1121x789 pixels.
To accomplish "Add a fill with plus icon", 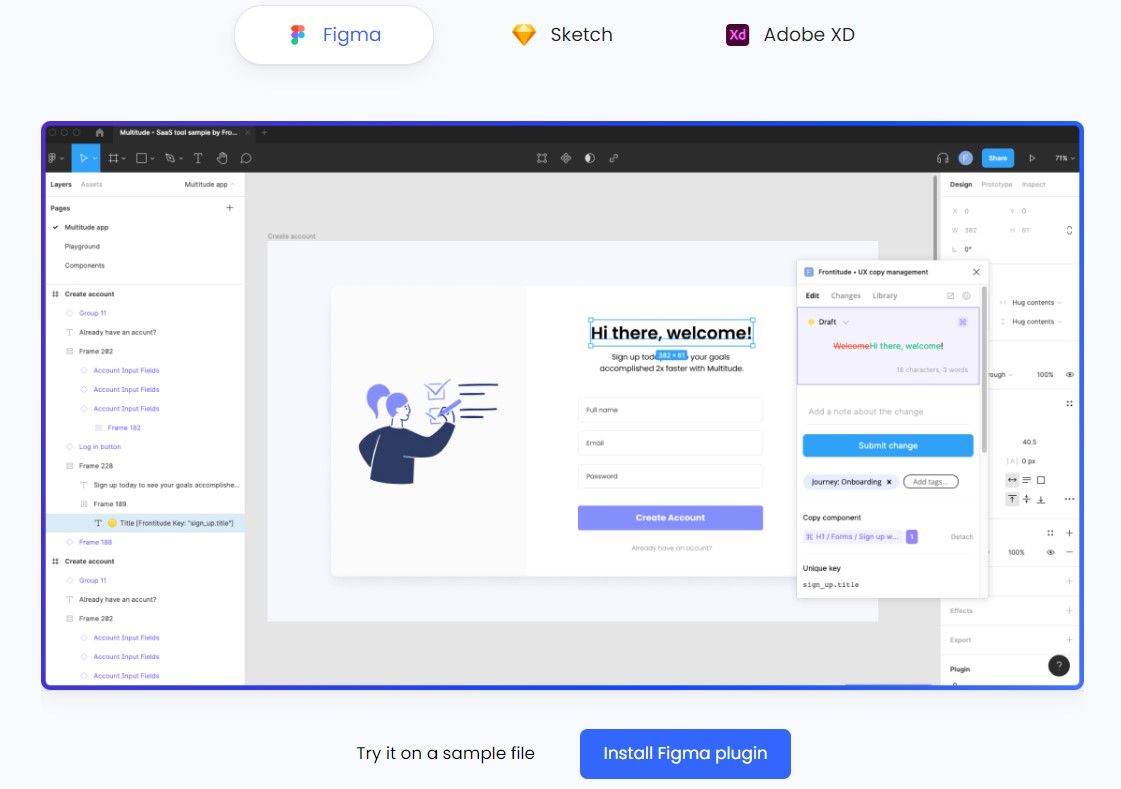I will 1069,532.
